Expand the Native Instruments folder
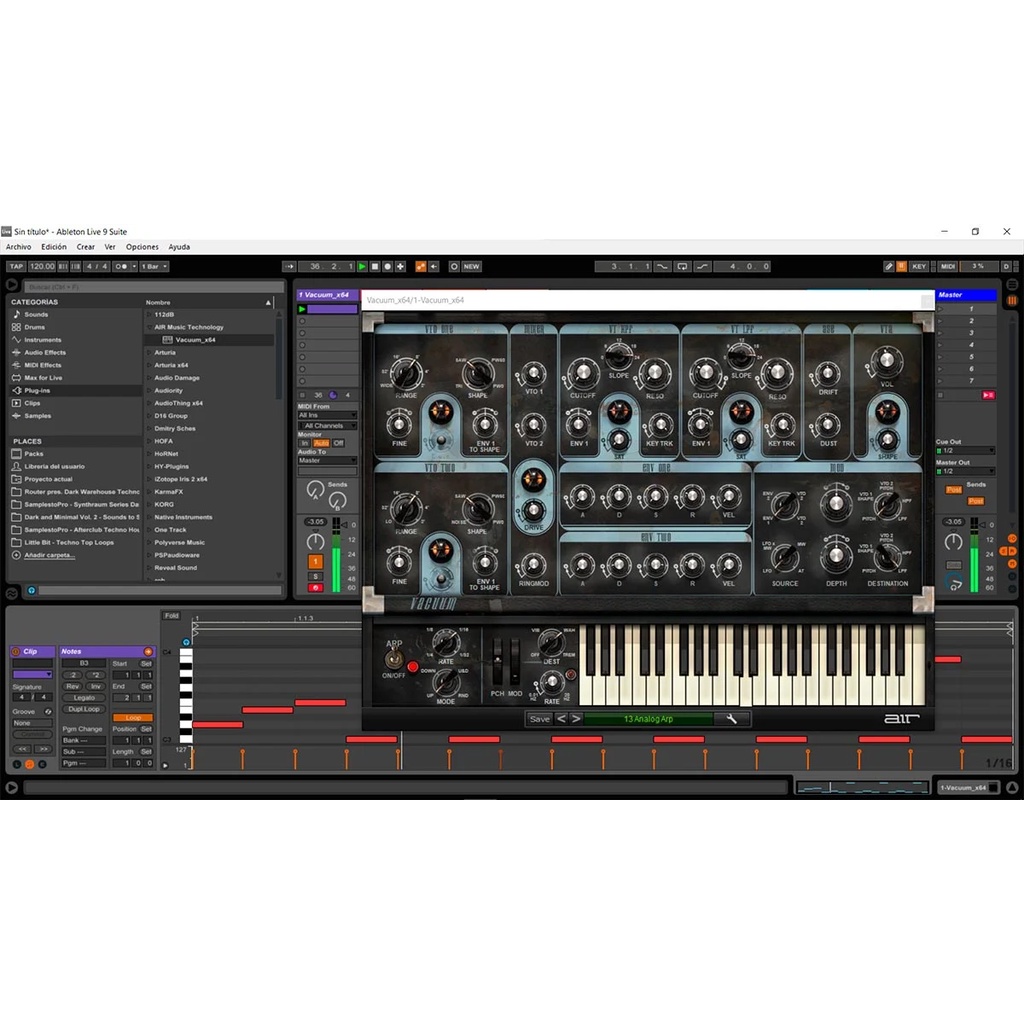 point(149,517)
